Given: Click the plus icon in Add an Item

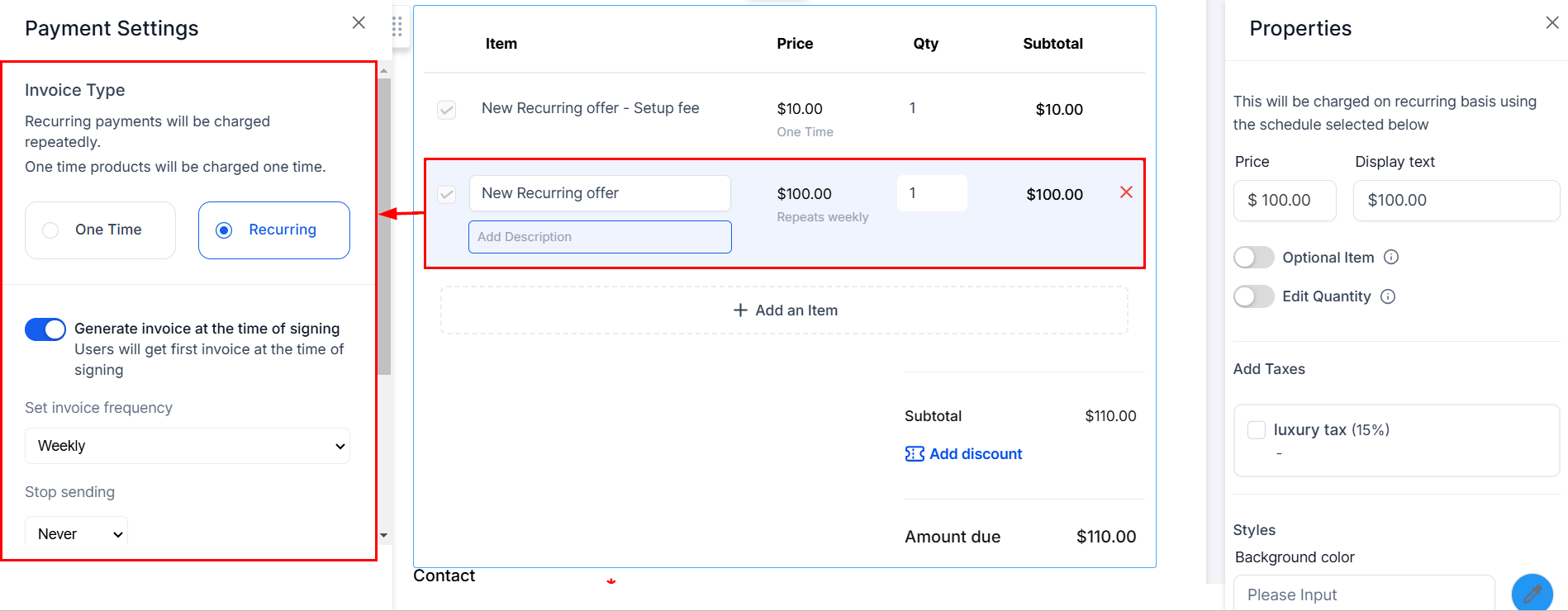Looking at the screenshot, I should [740, 310].
